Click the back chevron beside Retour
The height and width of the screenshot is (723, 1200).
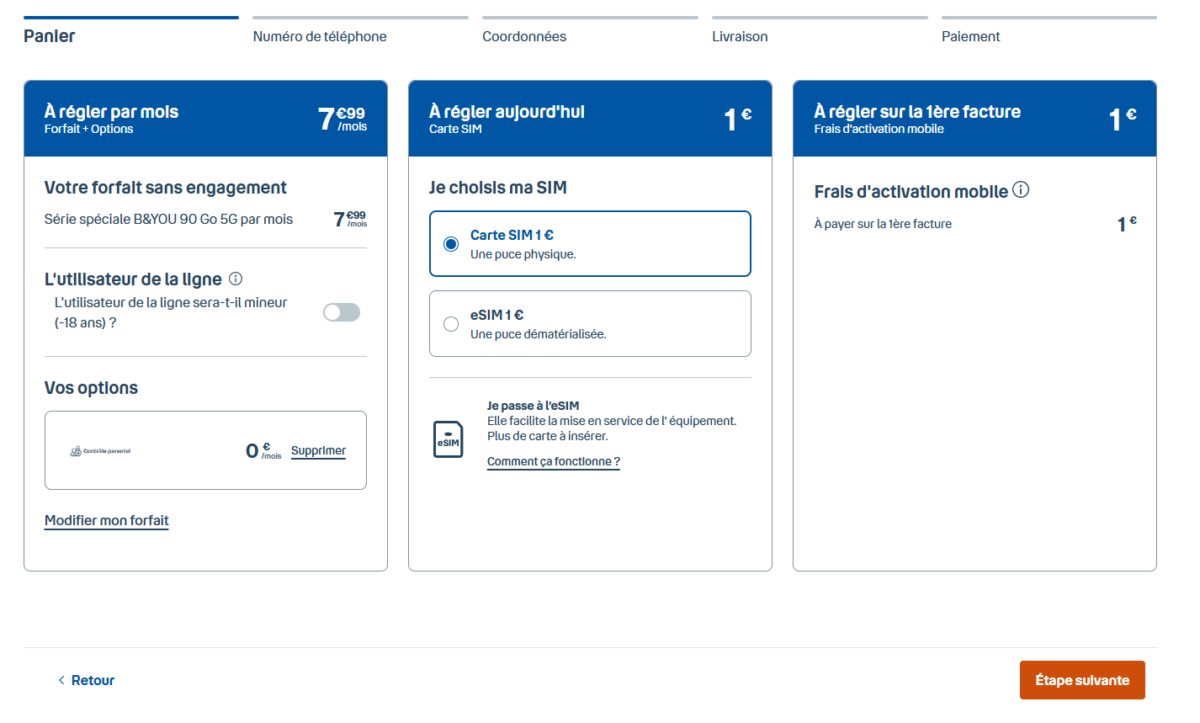point(61,680)
